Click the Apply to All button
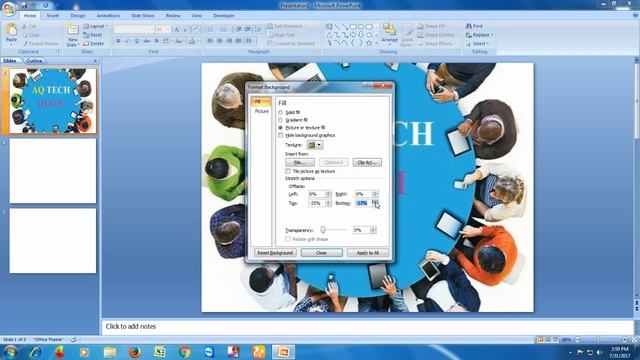 pyautogui.click(x=368, y=253)
